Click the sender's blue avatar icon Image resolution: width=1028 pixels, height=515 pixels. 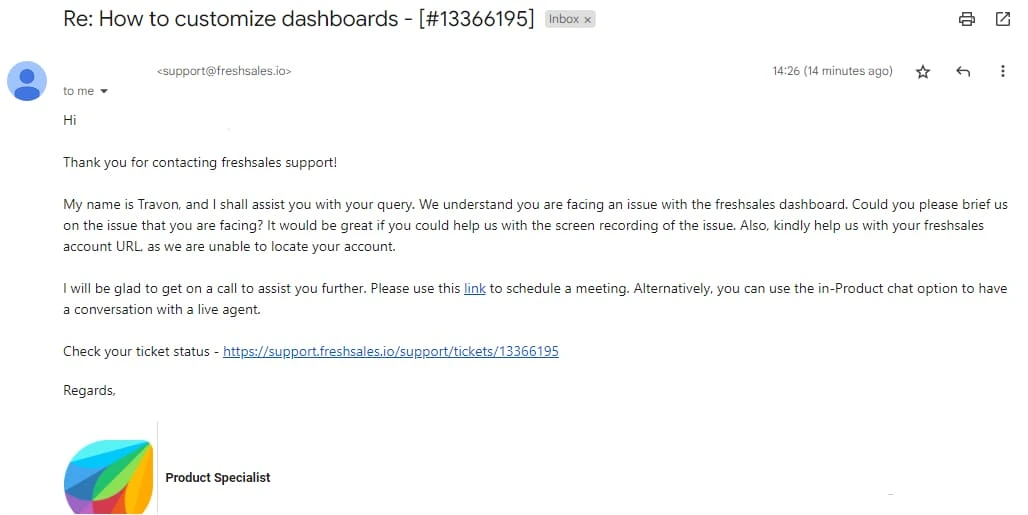coord(27,81)
